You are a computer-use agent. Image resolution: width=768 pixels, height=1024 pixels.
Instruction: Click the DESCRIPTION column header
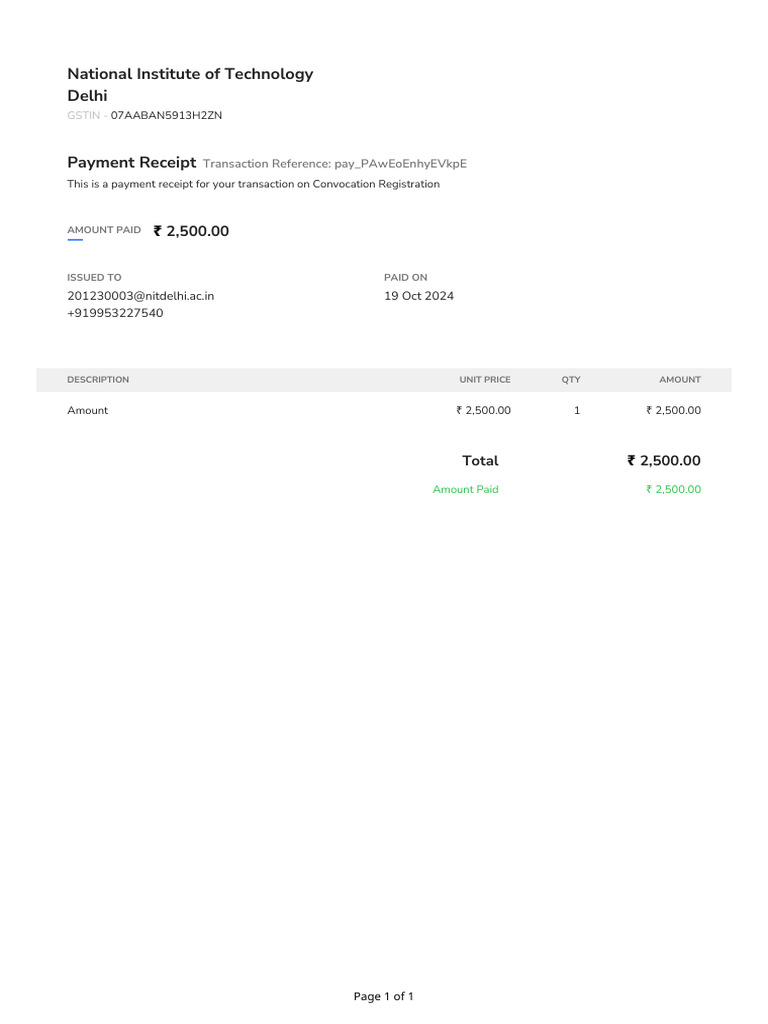(98, 379)
